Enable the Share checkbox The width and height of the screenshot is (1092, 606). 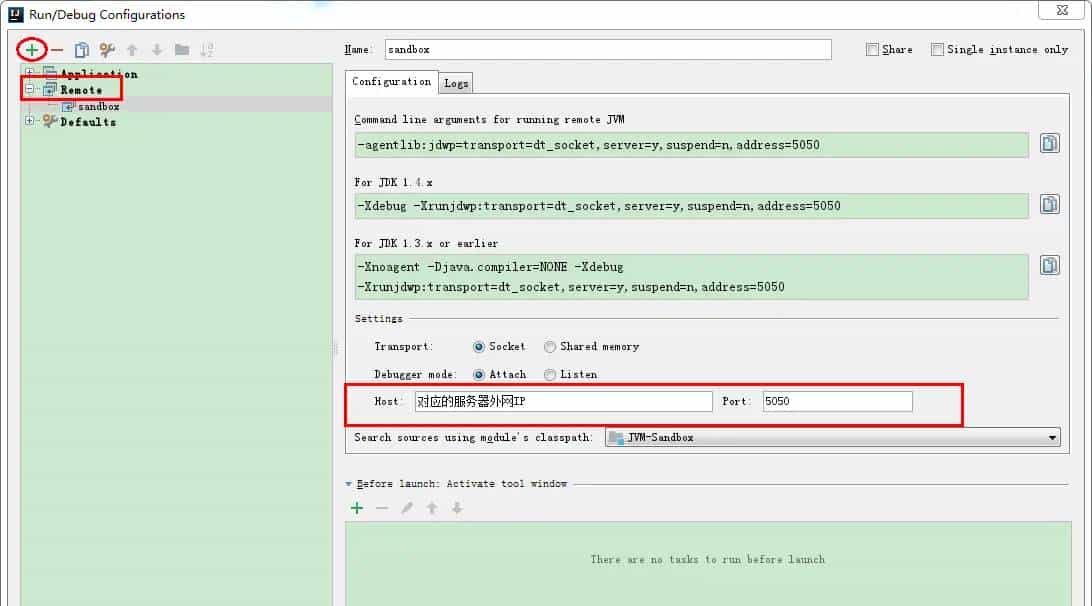coord(873,49)
